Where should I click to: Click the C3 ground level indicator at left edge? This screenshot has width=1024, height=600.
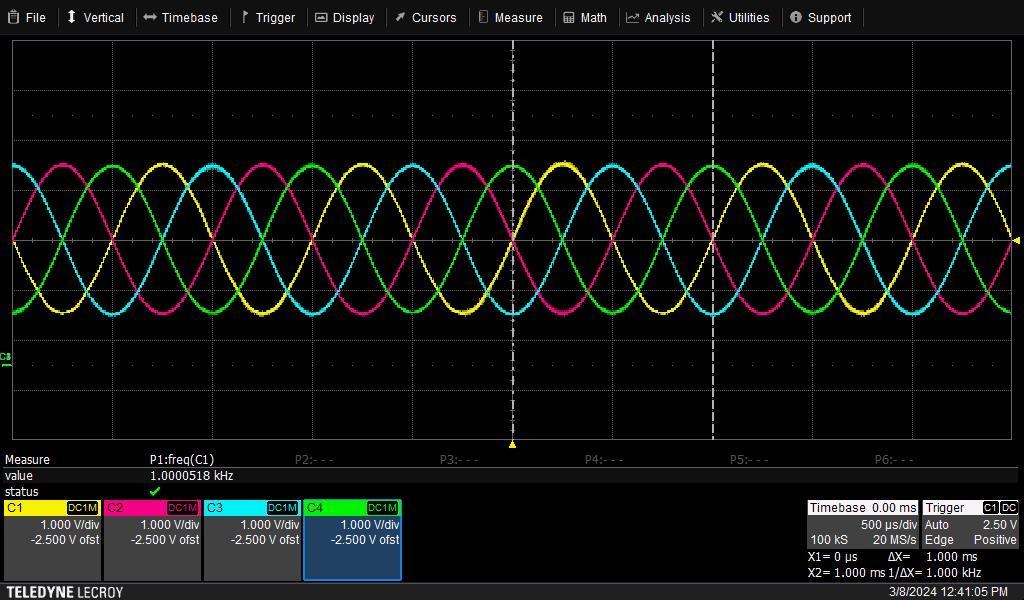[x=6, y=359]
